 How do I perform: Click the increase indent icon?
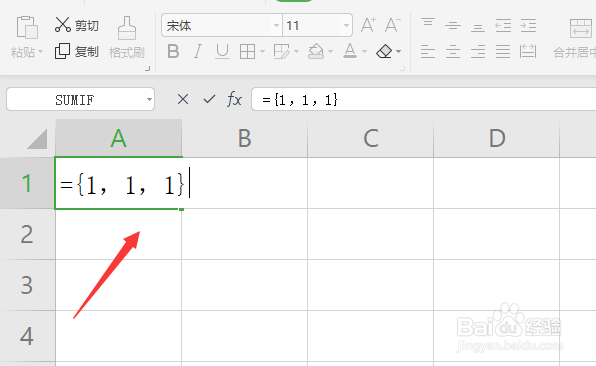coord(528,25)
